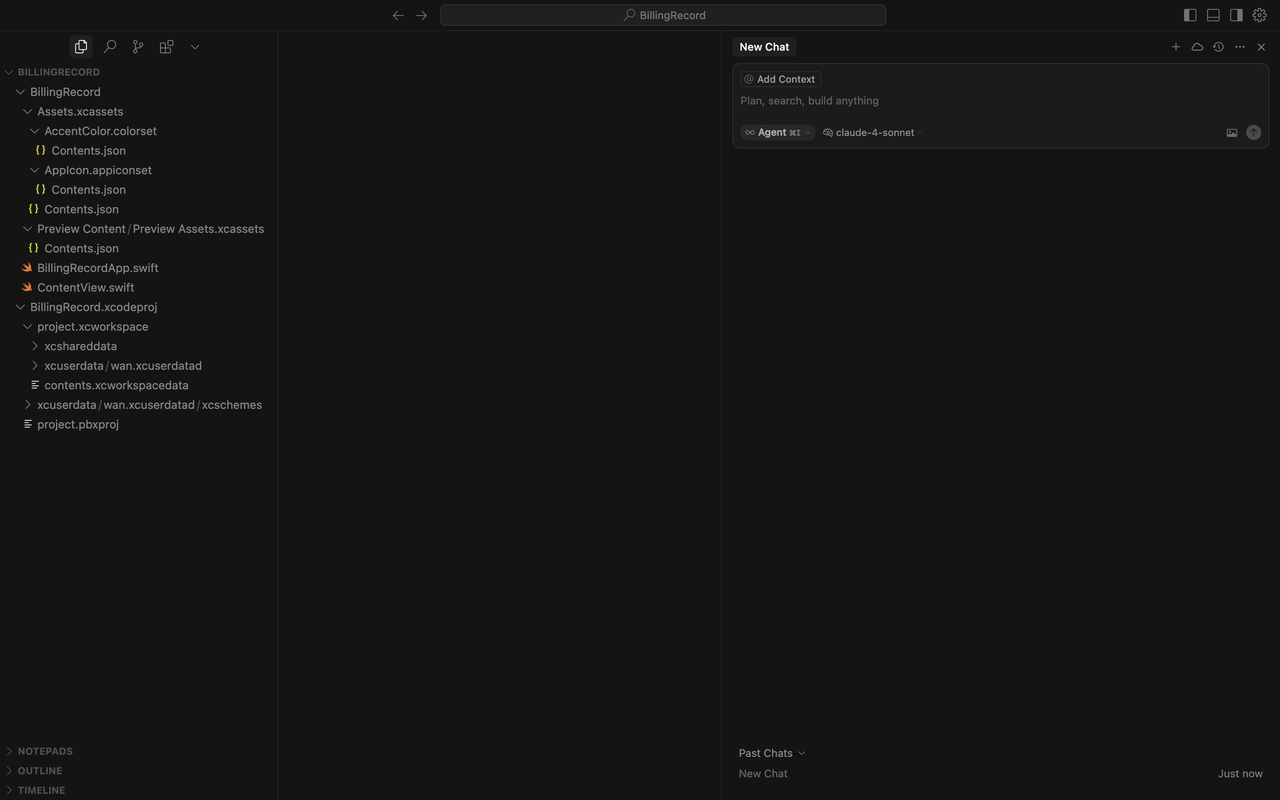Image resolution: width=1280 pixels, height=800 pixels.
Task: Start a new chat with plus icon
Action: click(1176, 47)
